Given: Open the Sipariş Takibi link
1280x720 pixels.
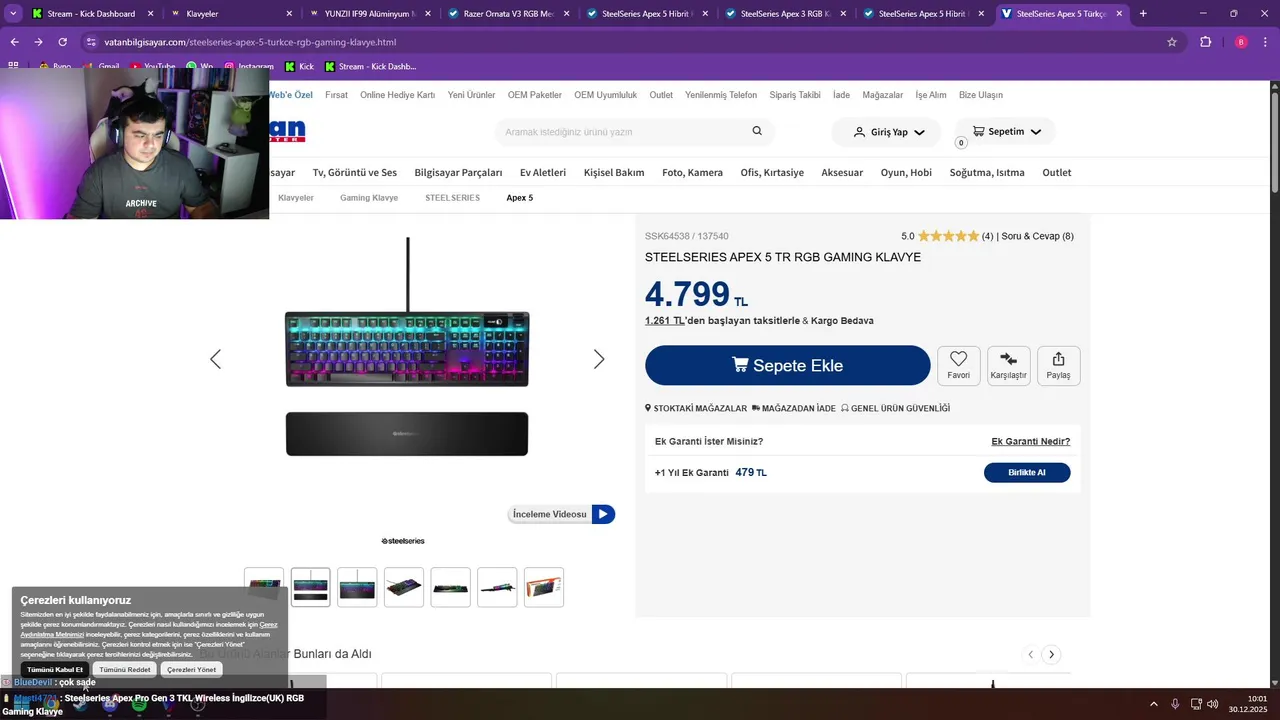Looking at the screenshot, I should point(795,95).
